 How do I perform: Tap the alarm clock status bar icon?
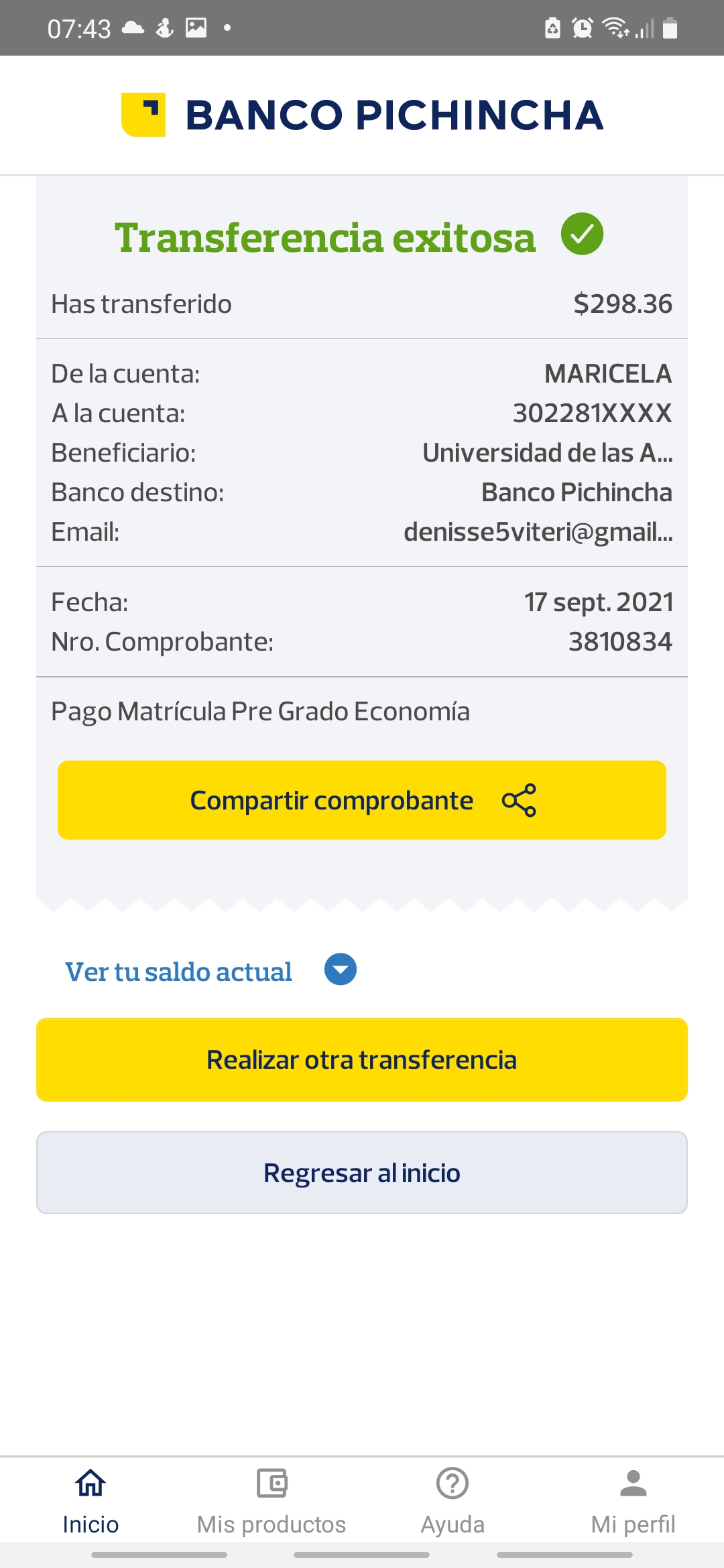(582, 28)
